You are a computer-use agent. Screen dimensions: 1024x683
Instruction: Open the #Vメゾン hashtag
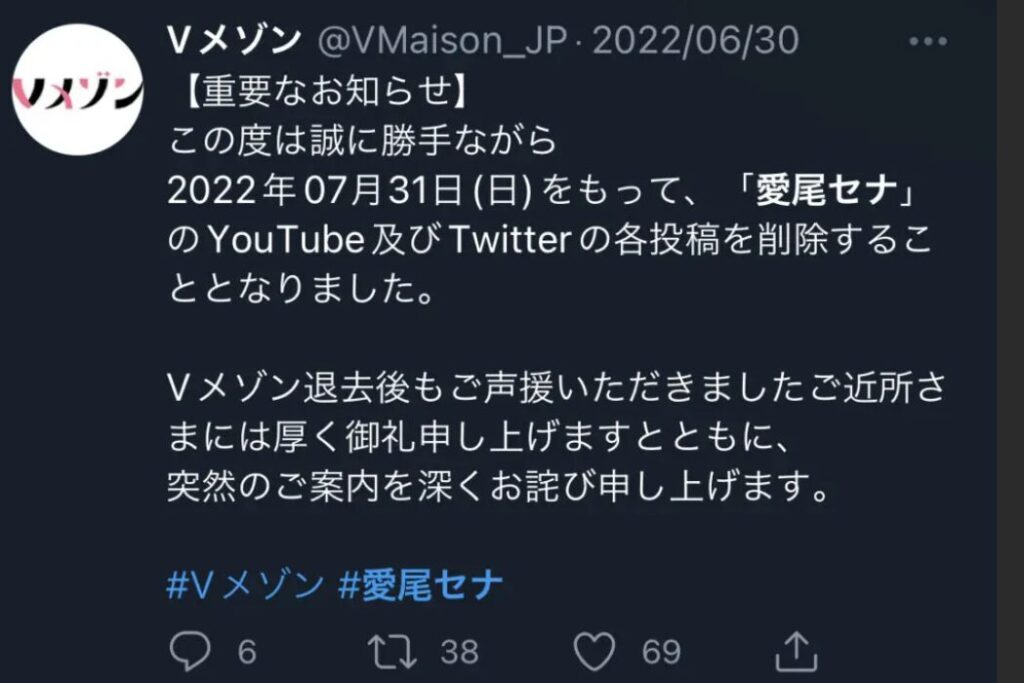tap(246, 584)
